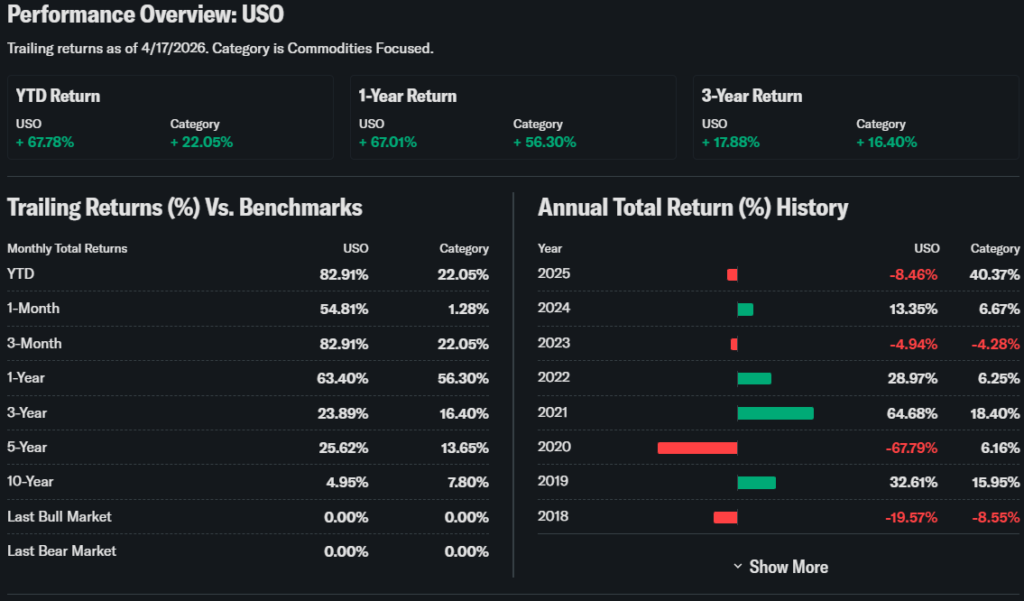The image size is (1024, 601).
Task: Click the Year column header in history table
Action: coord(550,249)
